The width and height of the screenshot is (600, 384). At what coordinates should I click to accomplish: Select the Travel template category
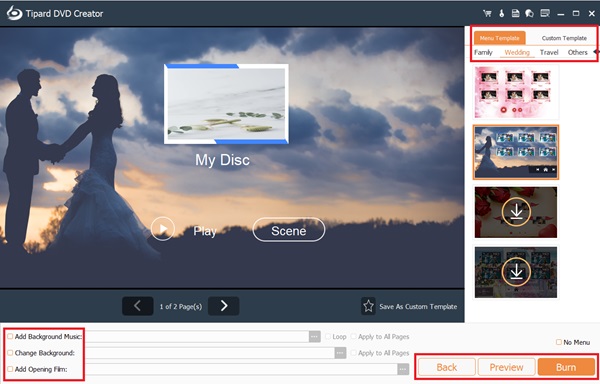tap(549, 52)
